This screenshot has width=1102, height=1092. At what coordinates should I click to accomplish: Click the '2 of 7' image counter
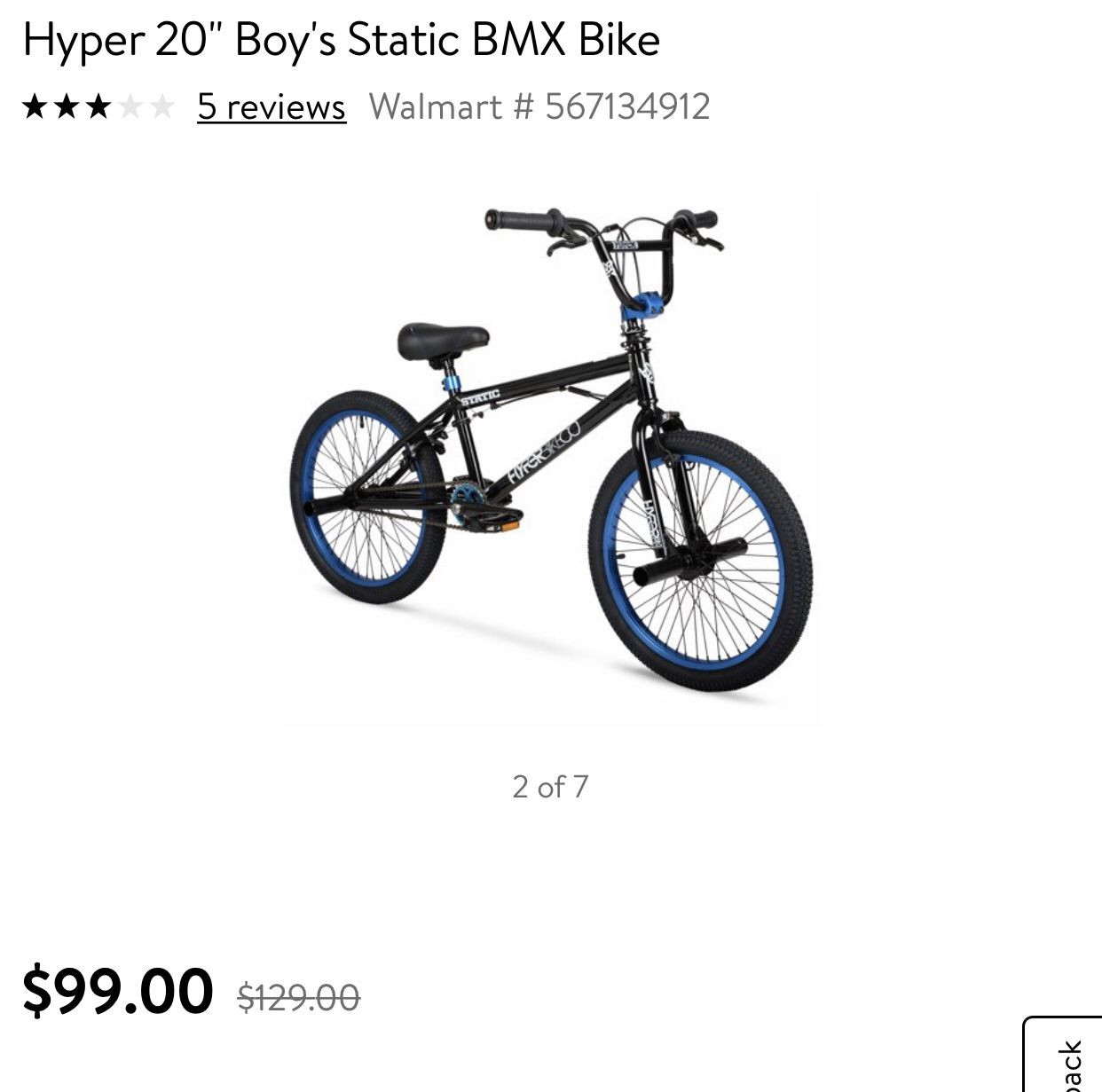550,787
